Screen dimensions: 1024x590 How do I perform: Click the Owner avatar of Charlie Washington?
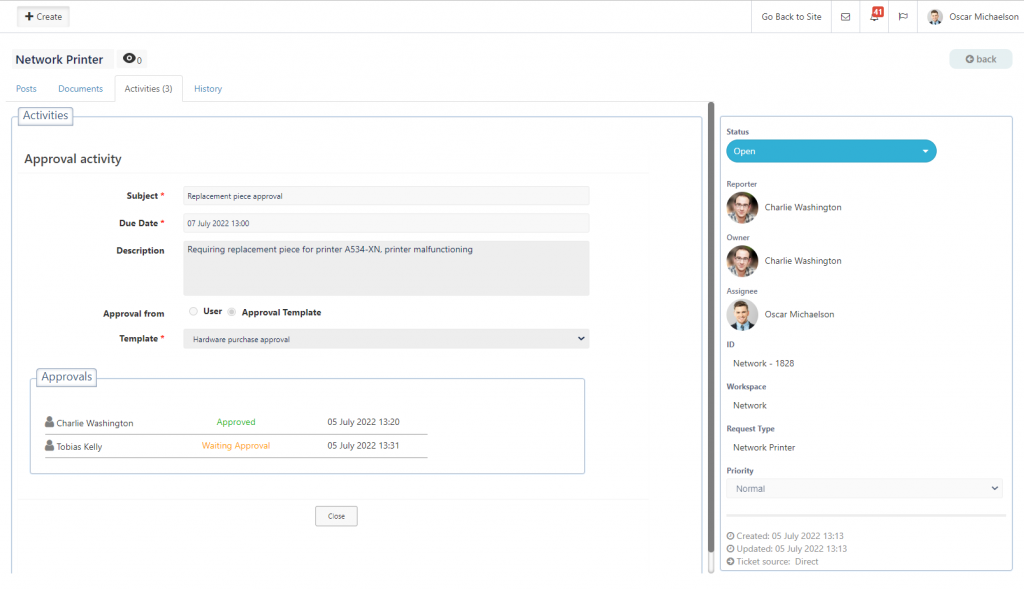click(x=743, y=261)
